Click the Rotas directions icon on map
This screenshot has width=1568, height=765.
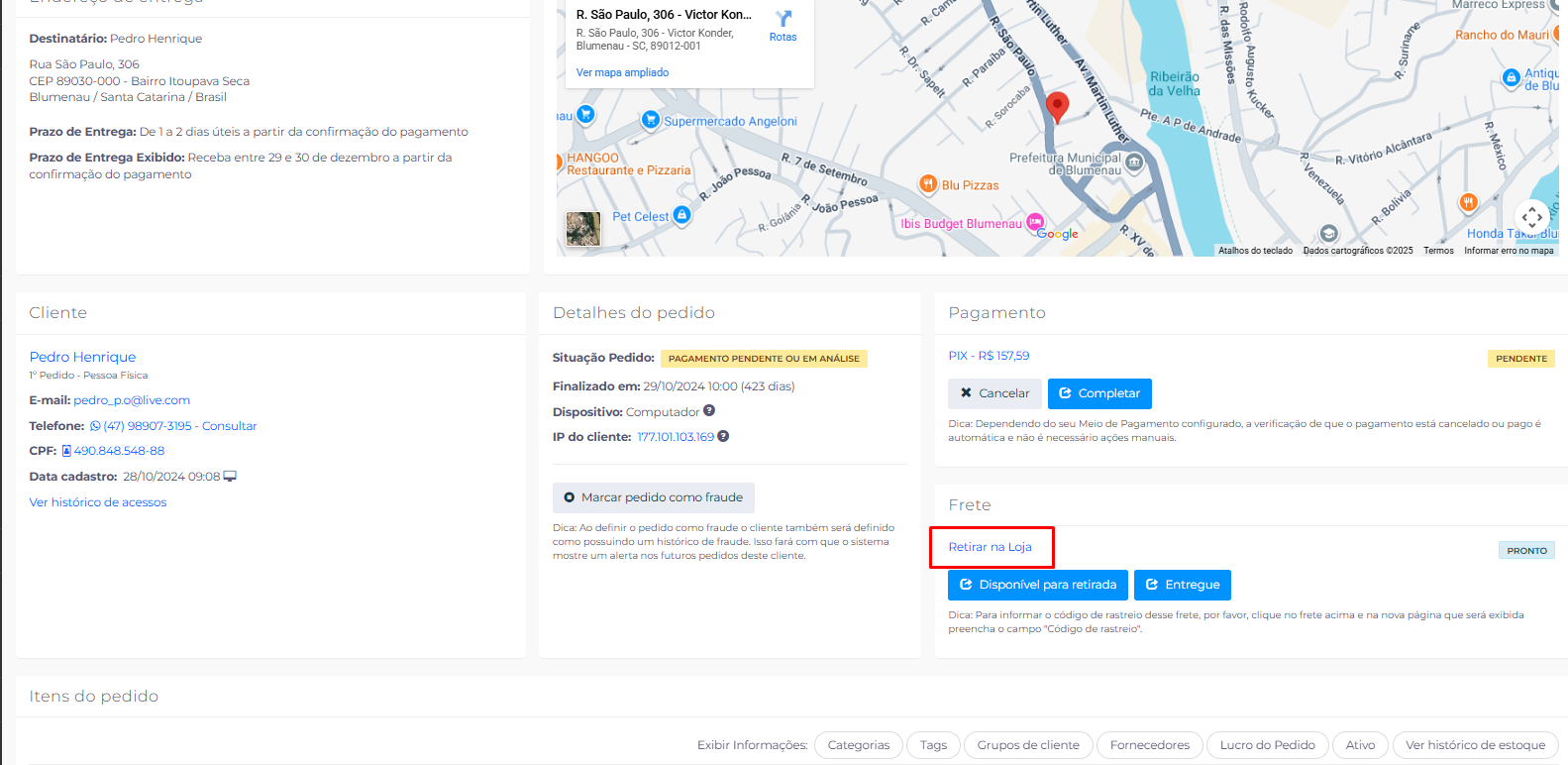tap(783, 19)
